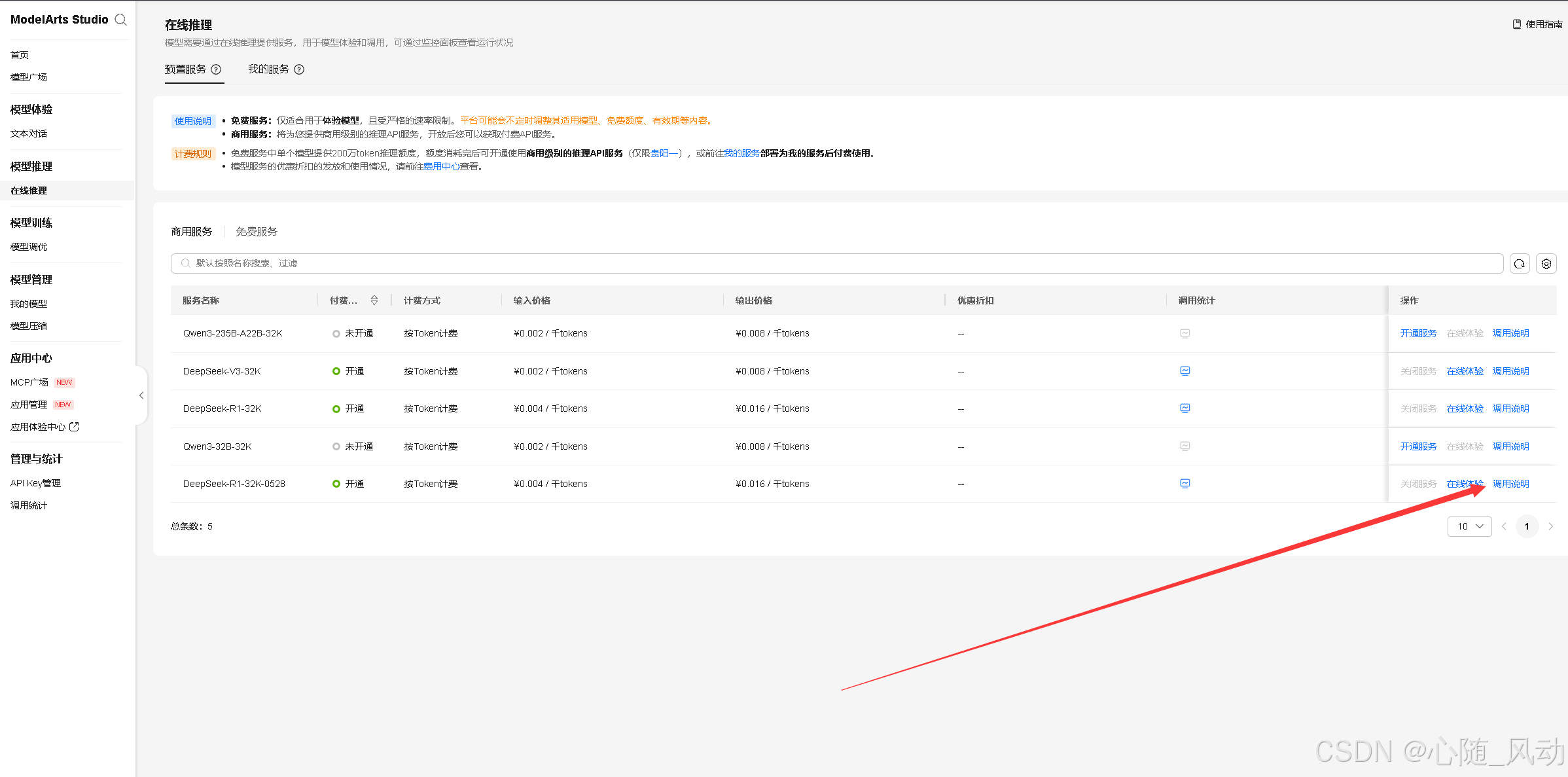Click help icon next to 预置服务 tab
The width and height of the screenshot is (1568, 777).
[x=216, y=69]
